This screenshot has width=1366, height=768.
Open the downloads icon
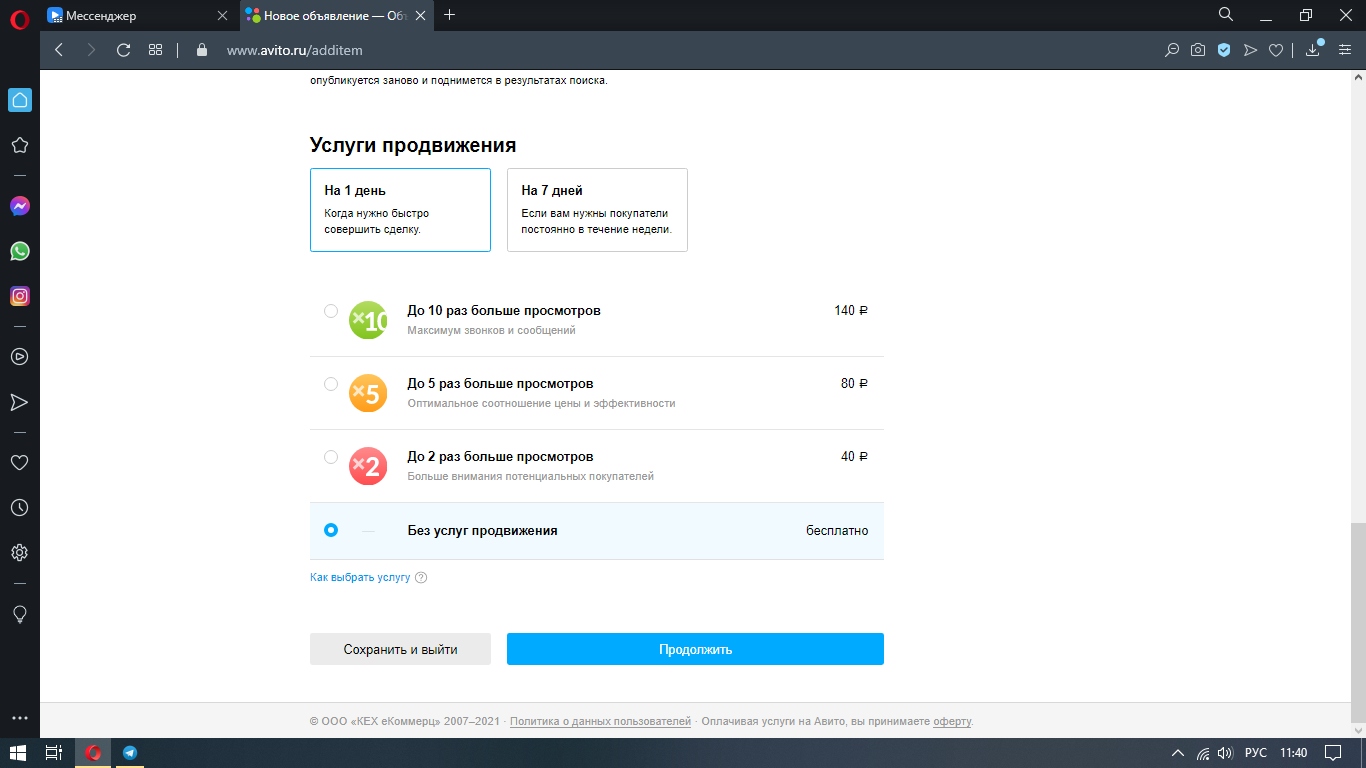1314,50
